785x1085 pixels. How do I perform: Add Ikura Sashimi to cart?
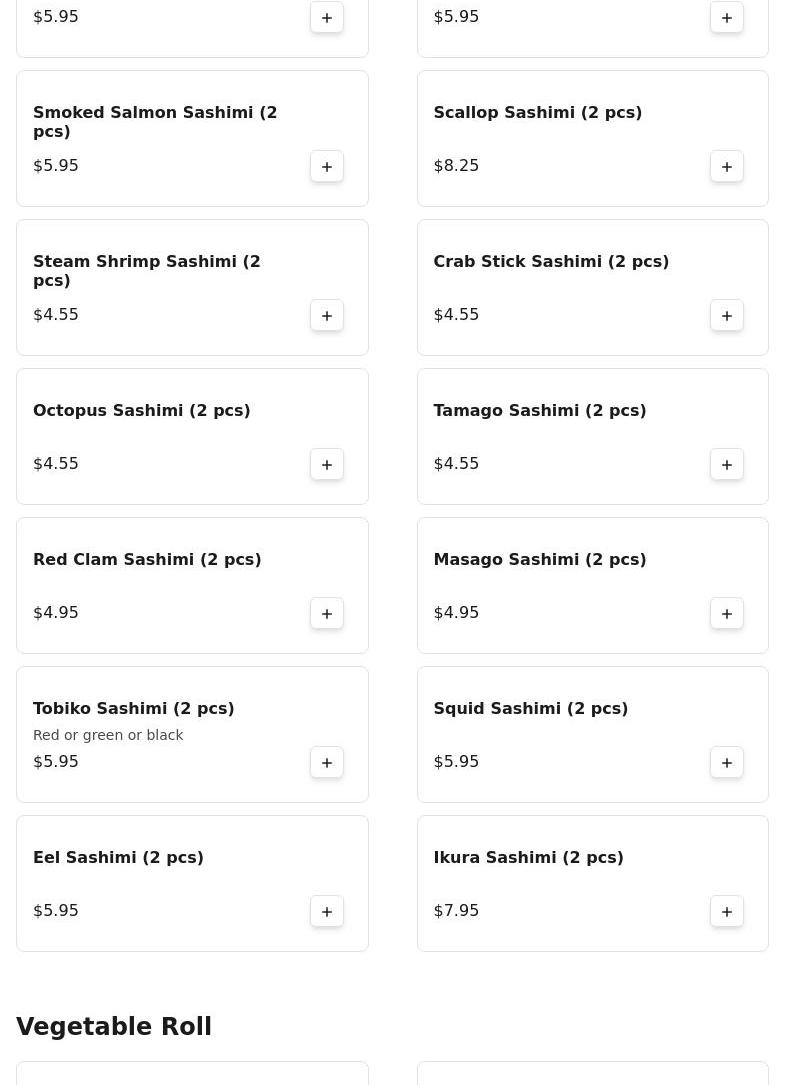click(x=727, y=911)
